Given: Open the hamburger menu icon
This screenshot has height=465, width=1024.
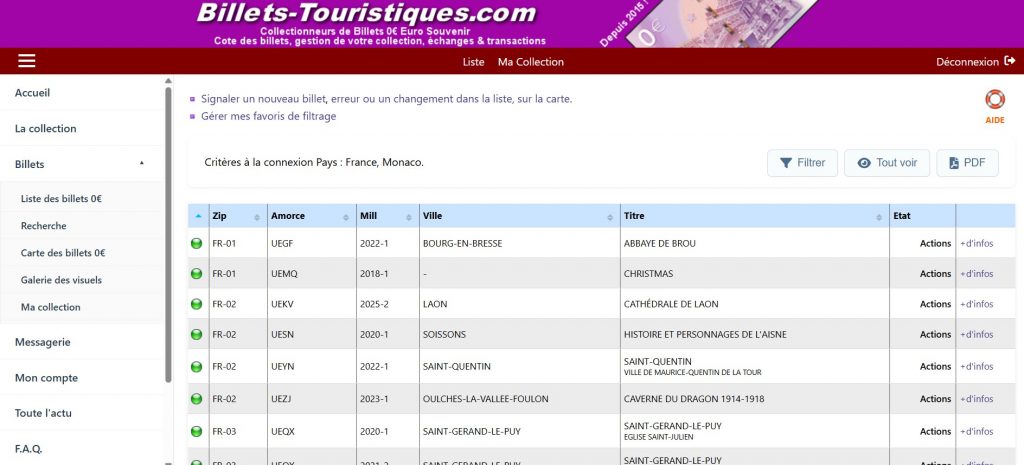Looking at the screenshot, I should click(27, 61).
